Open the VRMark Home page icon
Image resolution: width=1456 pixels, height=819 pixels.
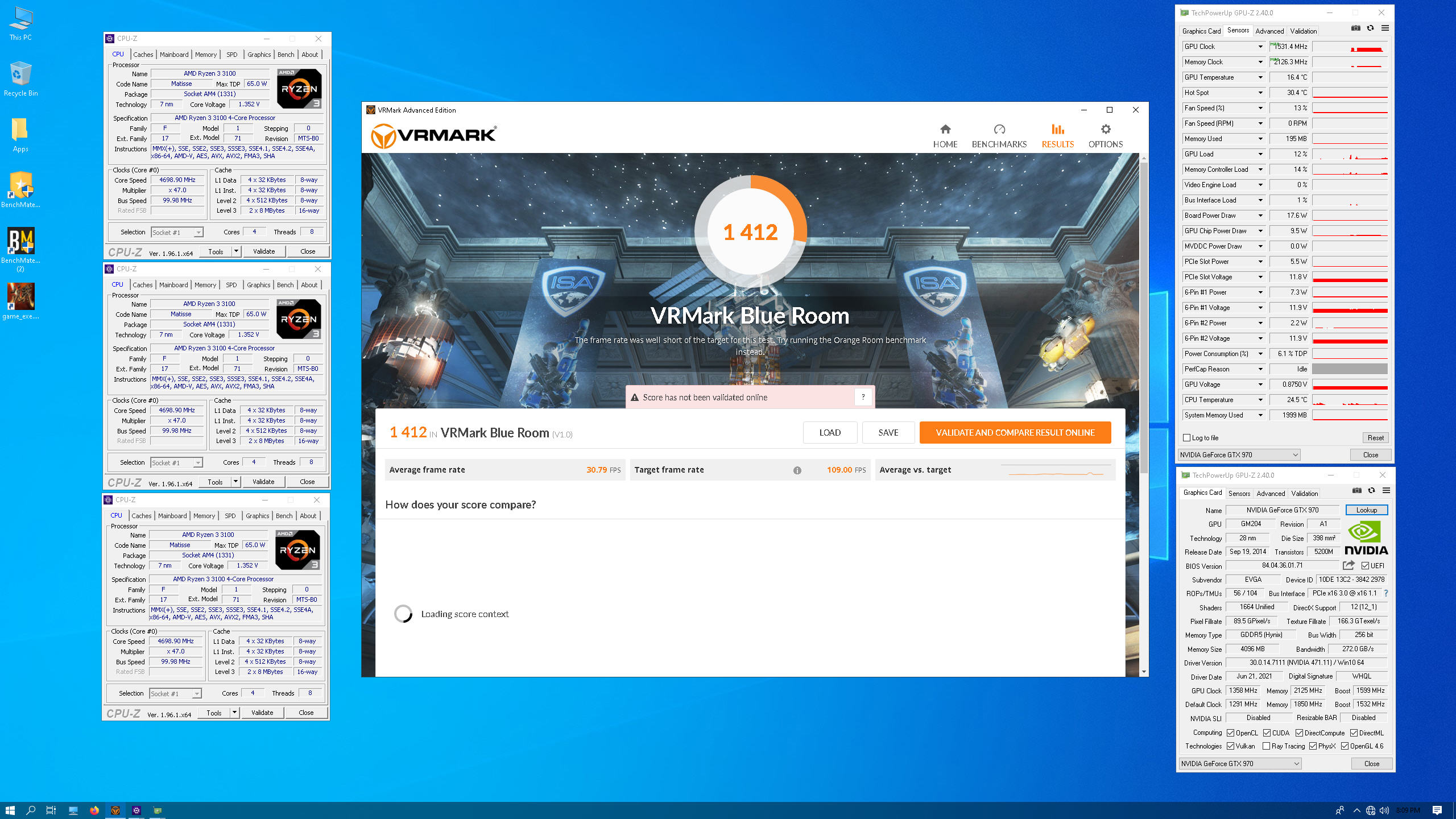[x=945, y=130]
